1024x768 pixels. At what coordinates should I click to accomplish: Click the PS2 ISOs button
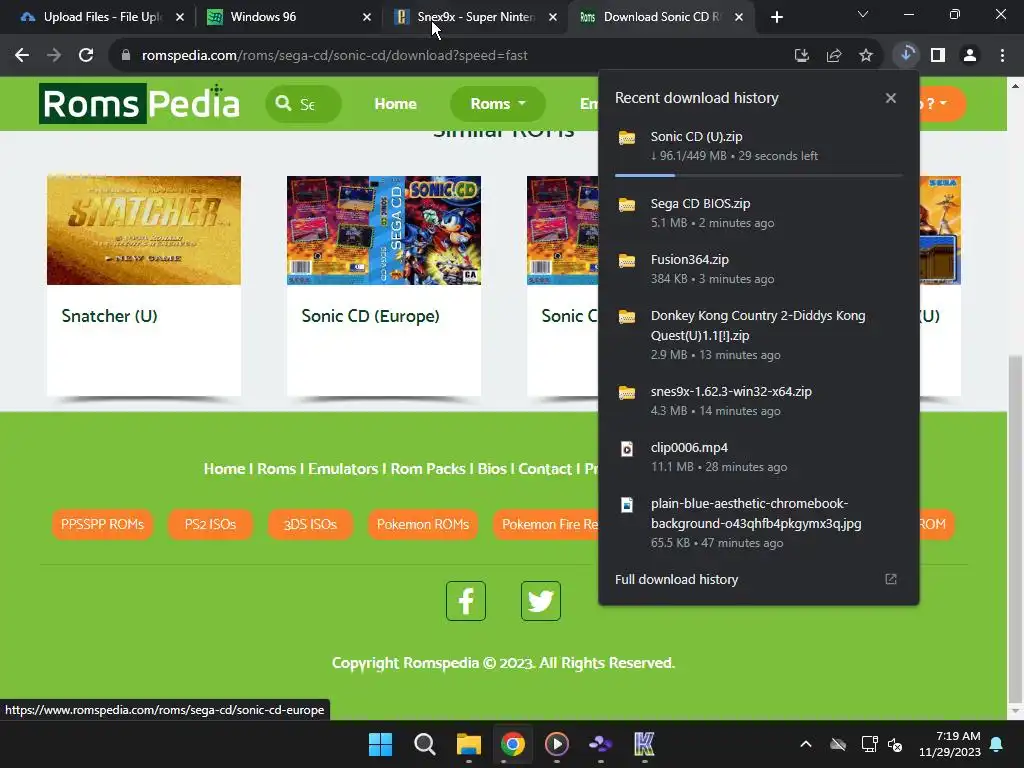[x=210, y=524]
